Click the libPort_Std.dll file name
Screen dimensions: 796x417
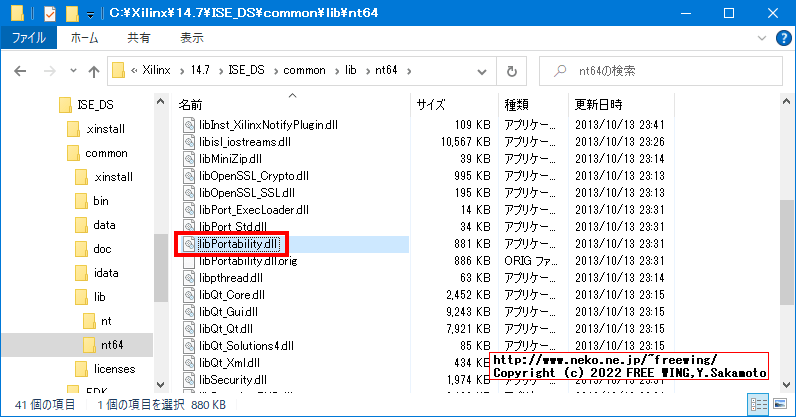233,227
